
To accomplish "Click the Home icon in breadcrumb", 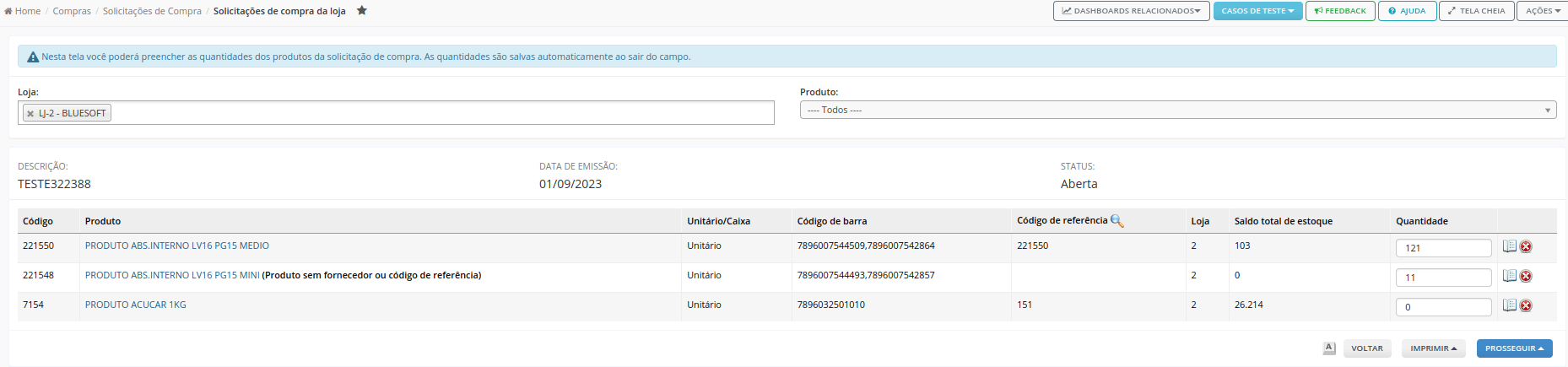I will click(8, 11).
